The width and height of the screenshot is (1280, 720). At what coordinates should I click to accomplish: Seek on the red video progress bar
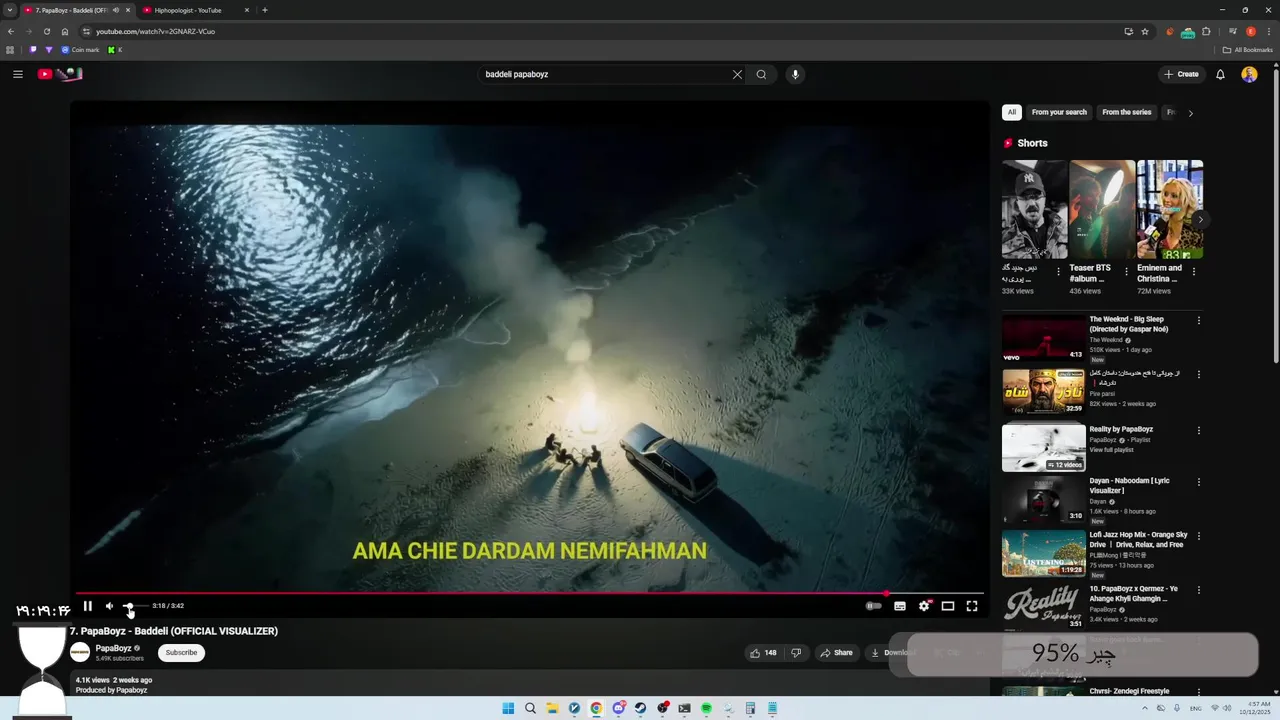[x=529, y=593]
